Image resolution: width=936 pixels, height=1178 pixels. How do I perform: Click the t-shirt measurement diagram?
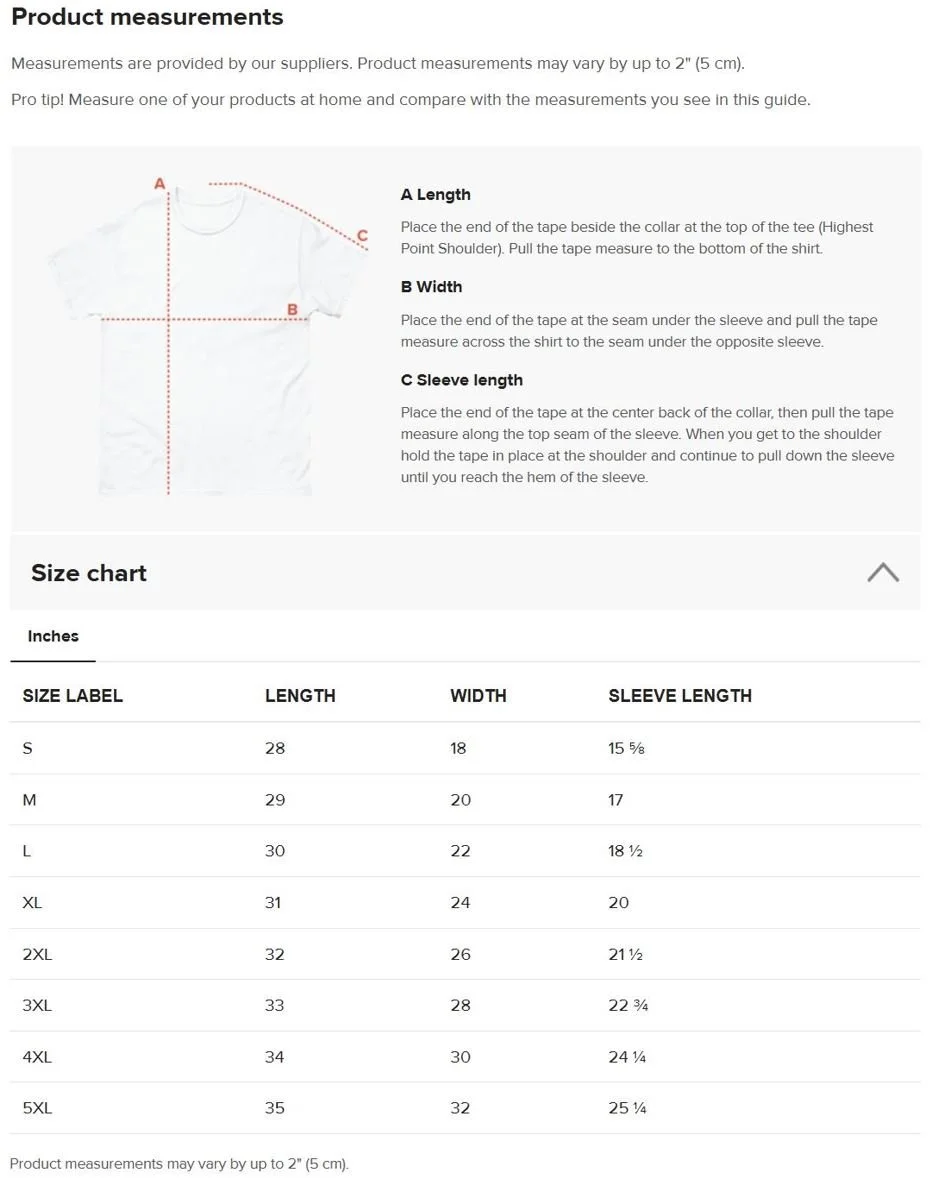point(208,336)
